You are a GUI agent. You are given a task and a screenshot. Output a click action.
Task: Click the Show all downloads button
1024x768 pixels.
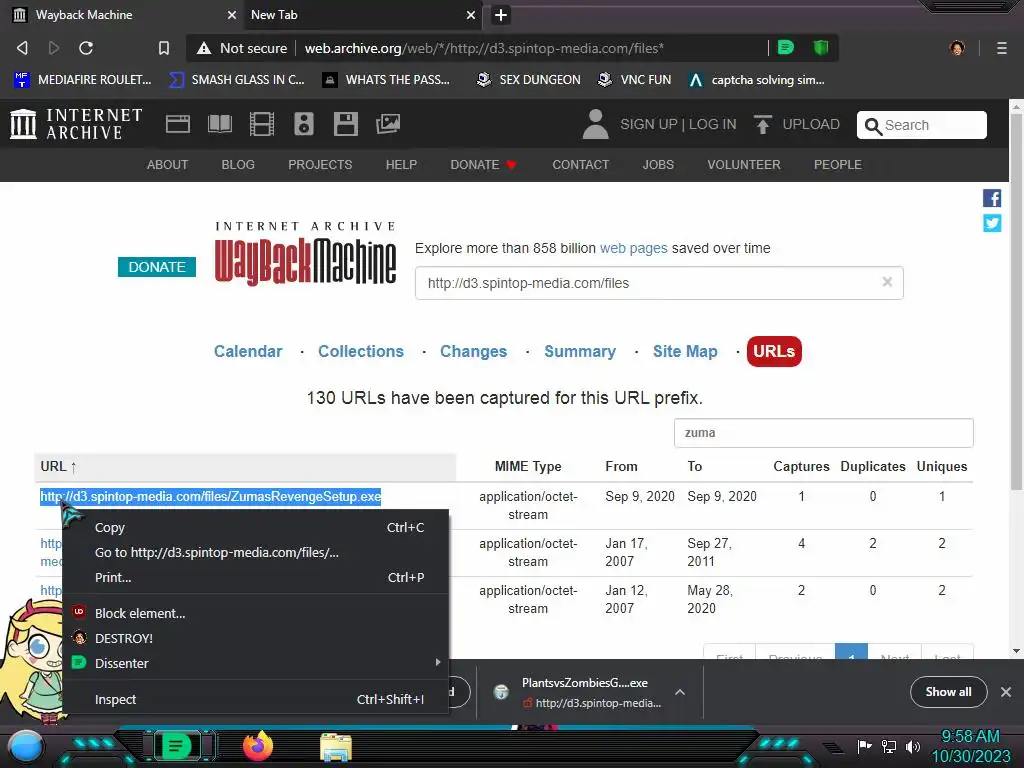[x=948, y=692]
